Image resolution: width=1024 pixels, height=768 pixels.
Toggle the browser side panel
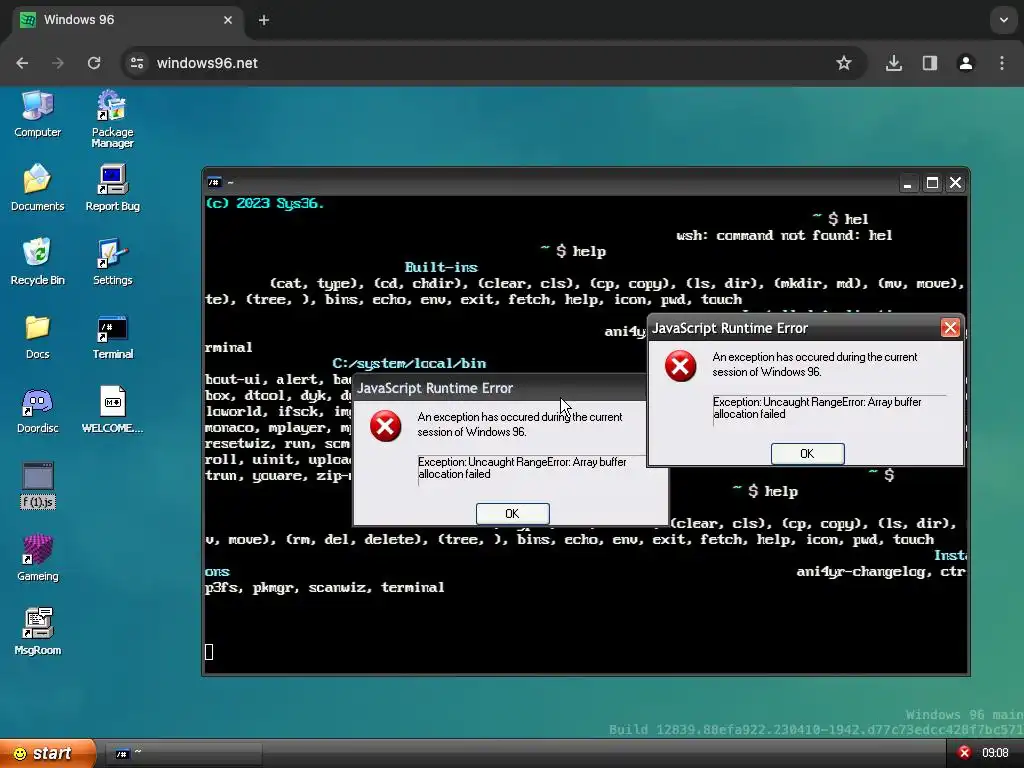pos(930,63)
